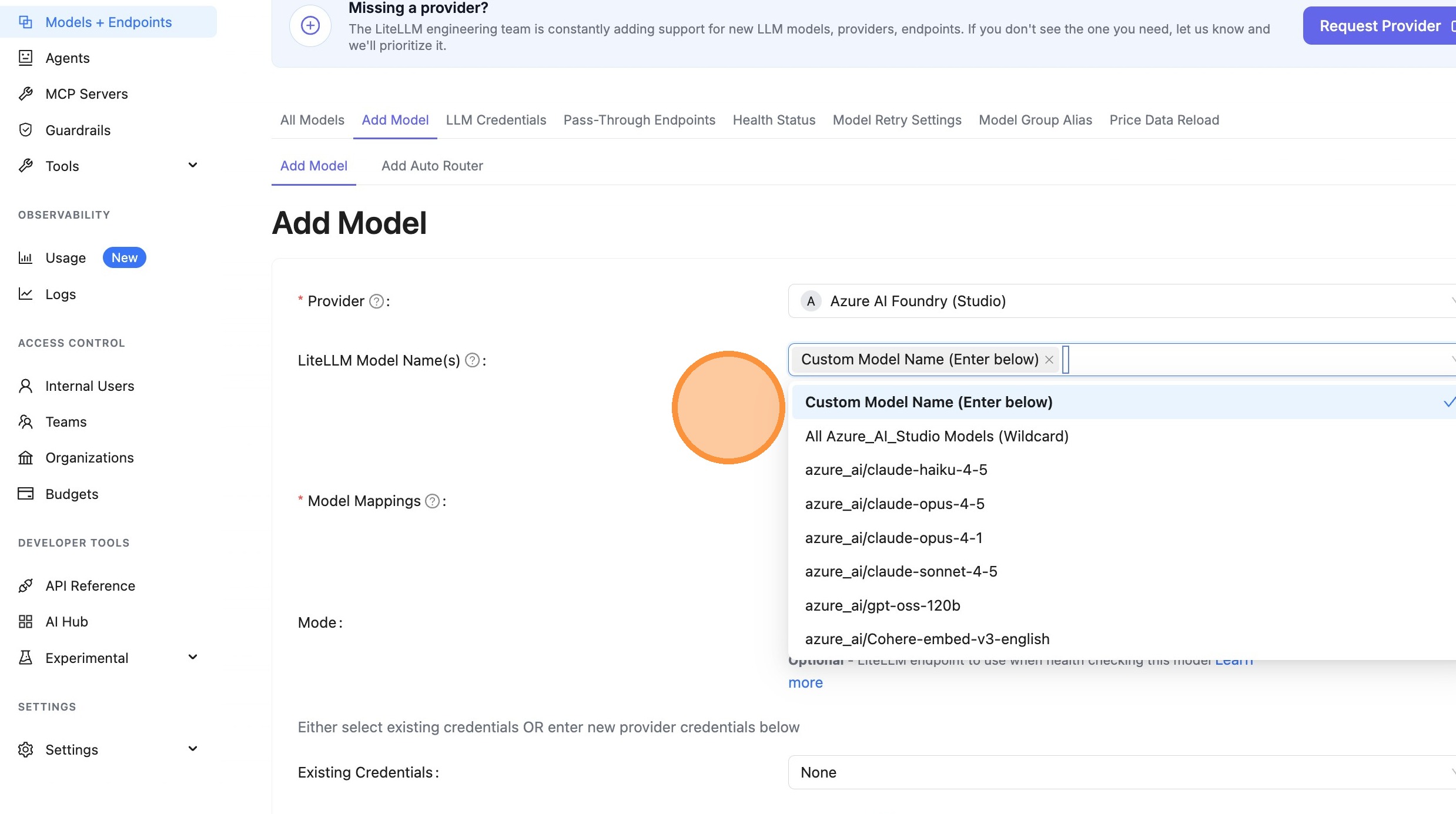Switch to the LLM Credentials tab
The image size is (1456, 814).
496,120
